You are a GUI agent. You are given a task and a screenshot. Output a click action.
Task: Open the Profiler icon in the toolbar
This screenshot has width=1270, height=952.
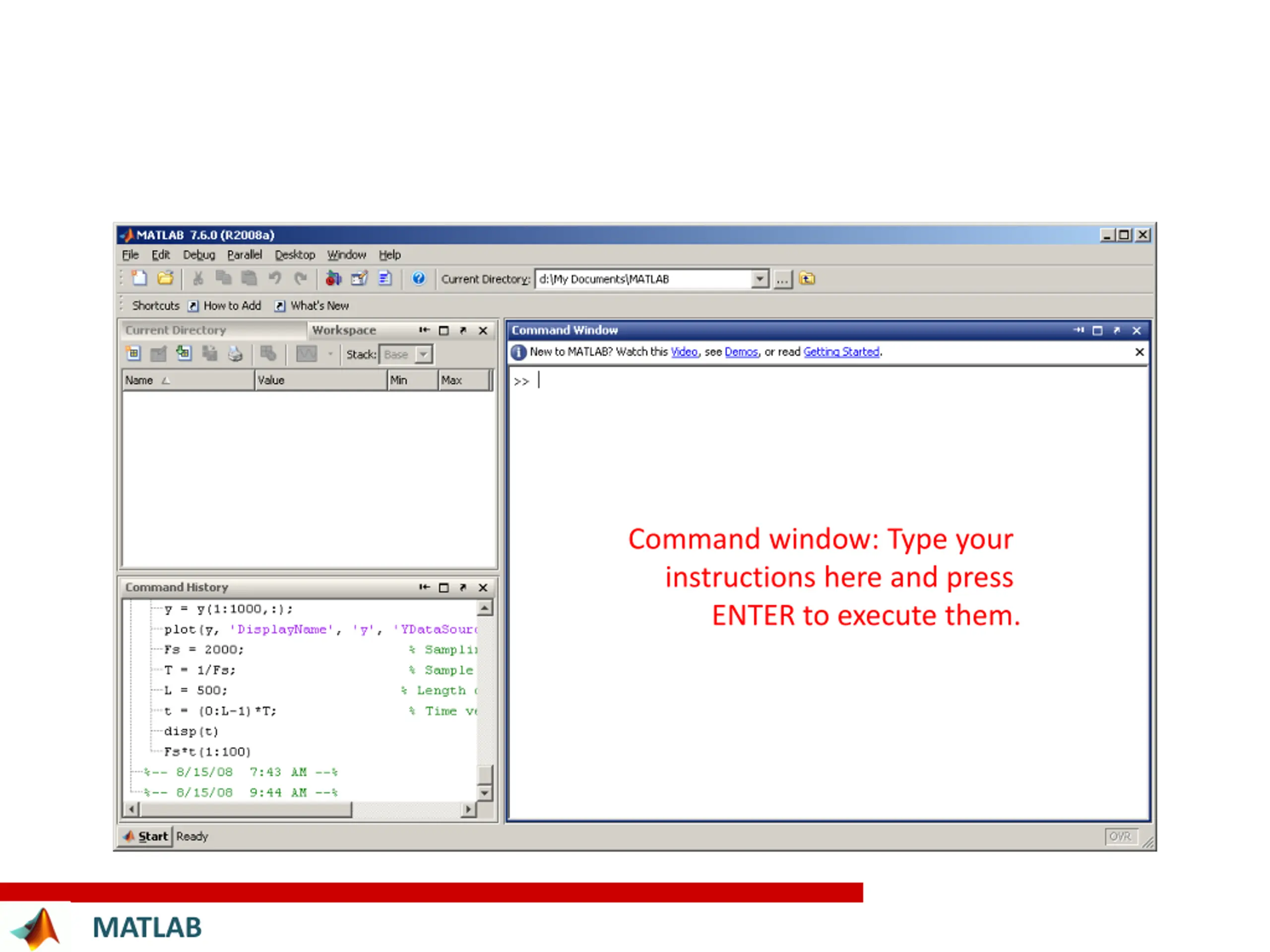(x=384, y=279)
